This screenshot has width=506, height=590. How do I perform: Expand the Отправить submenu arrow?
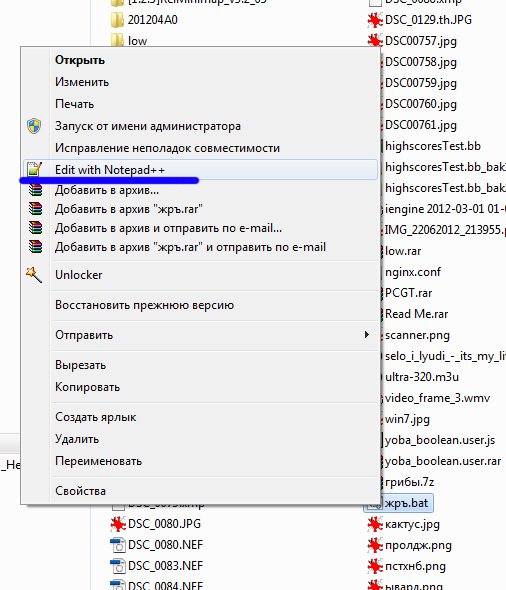(366, 335)
